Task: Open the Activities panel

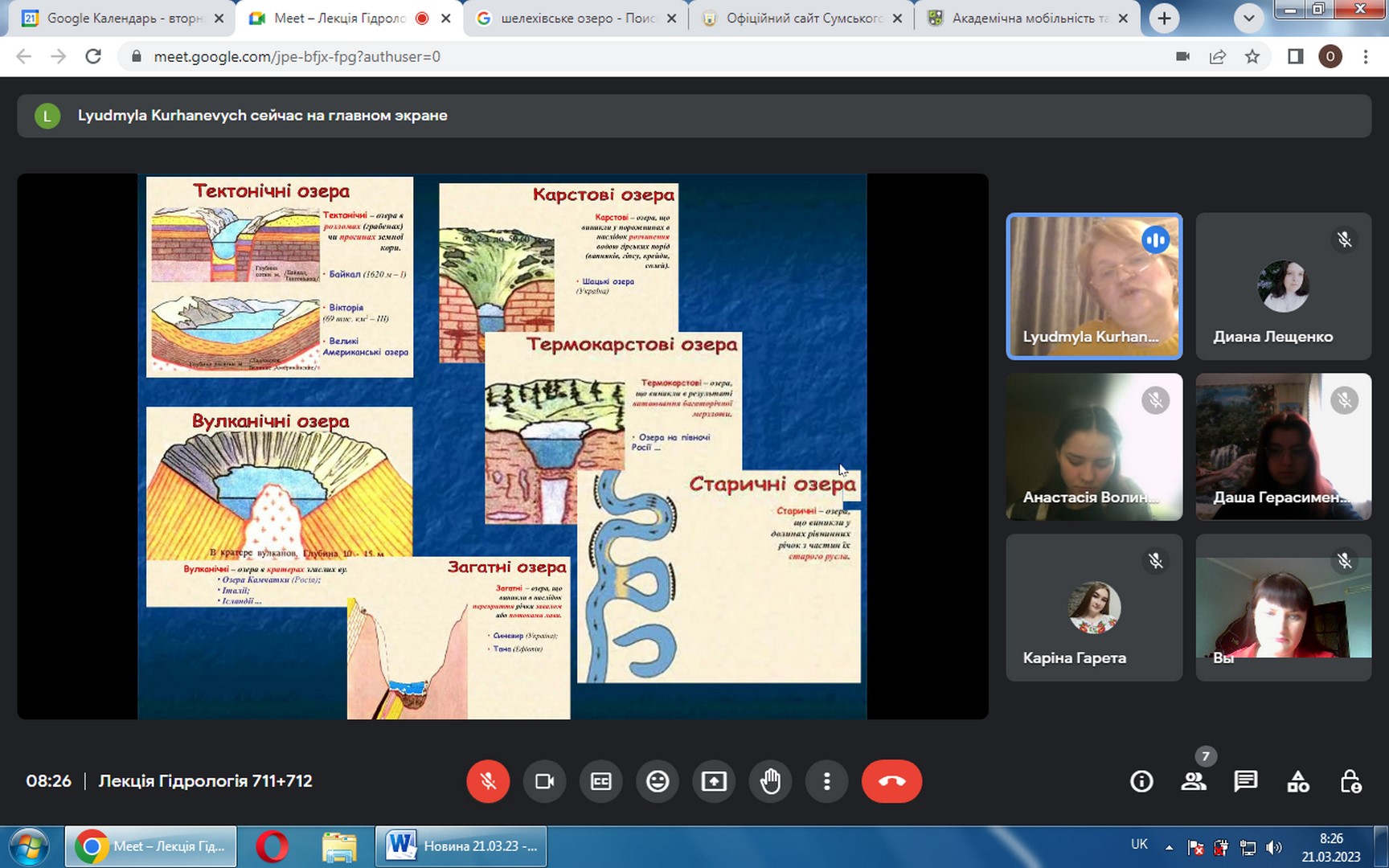Action: [x=1298, y=781]
